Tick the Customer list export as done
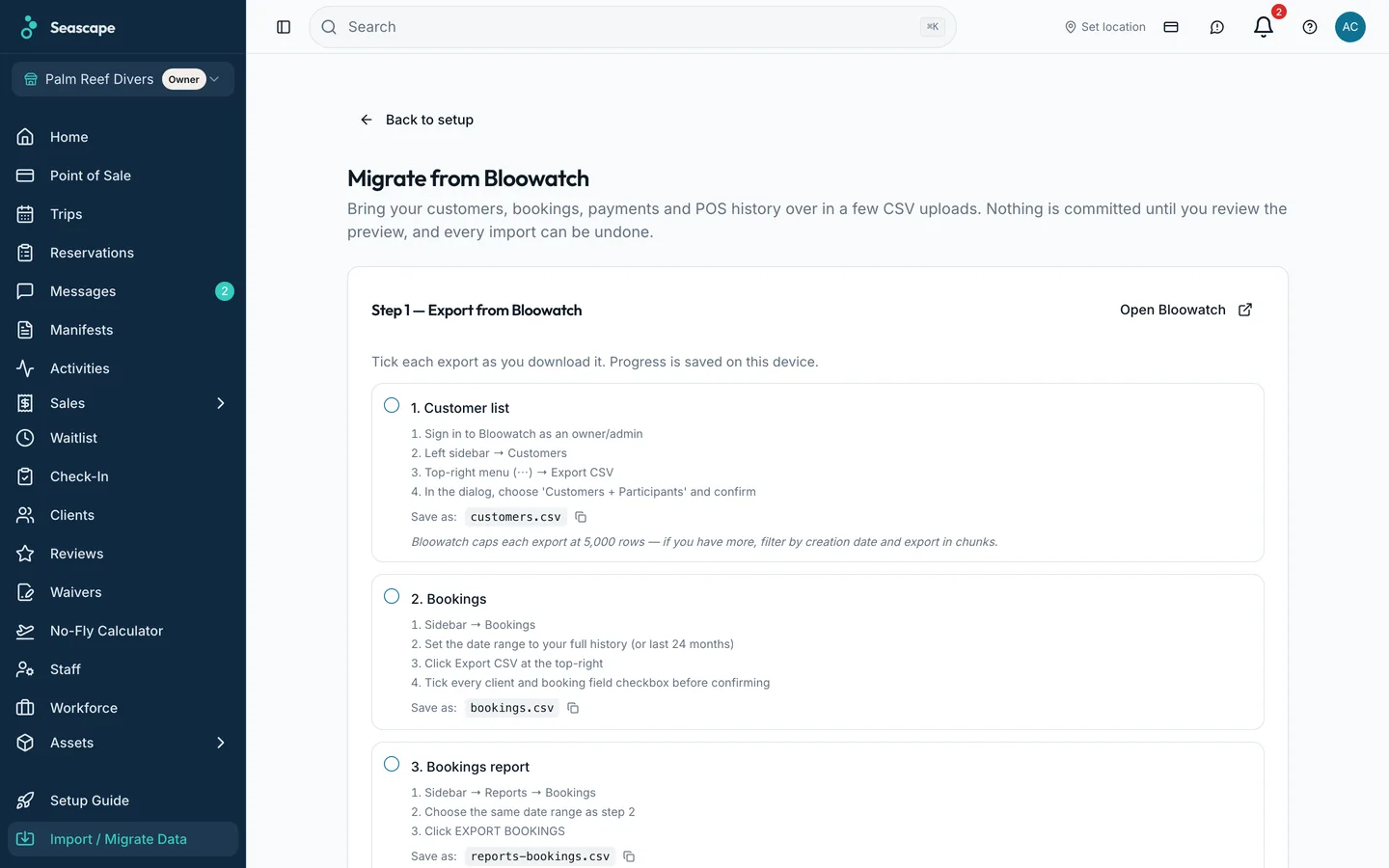This screenshot has height=868, width=1389. coord(392,405)
